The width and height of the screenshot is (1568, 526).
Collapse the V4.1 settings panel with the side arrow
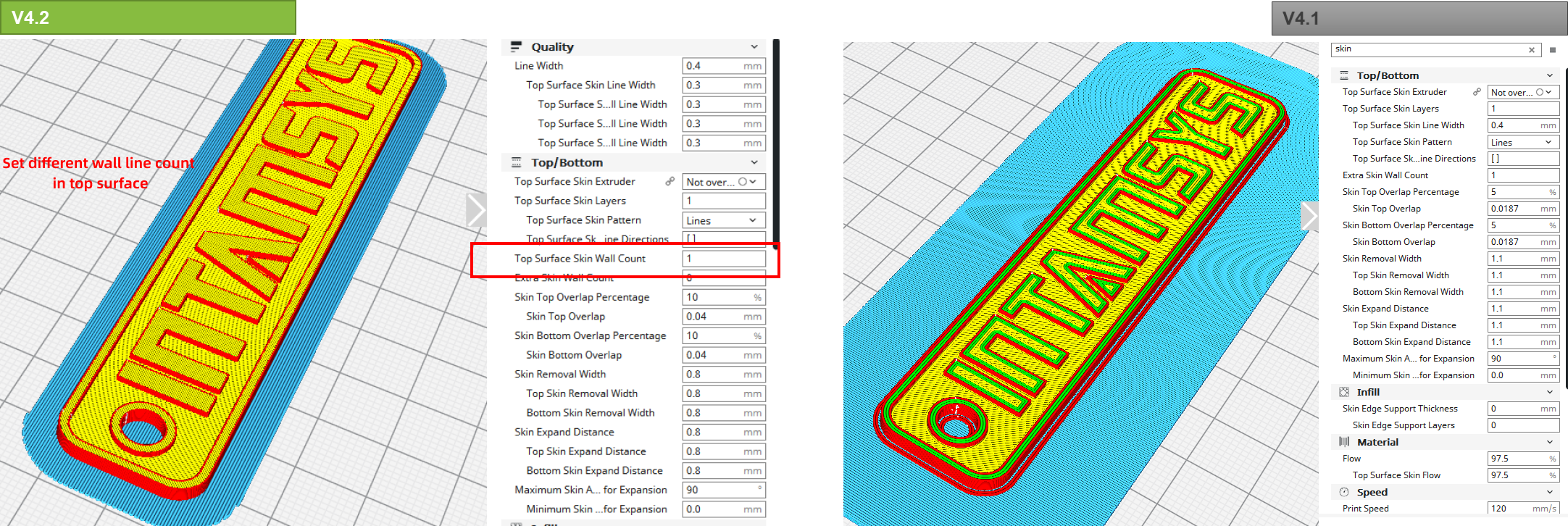[1310, 216]
